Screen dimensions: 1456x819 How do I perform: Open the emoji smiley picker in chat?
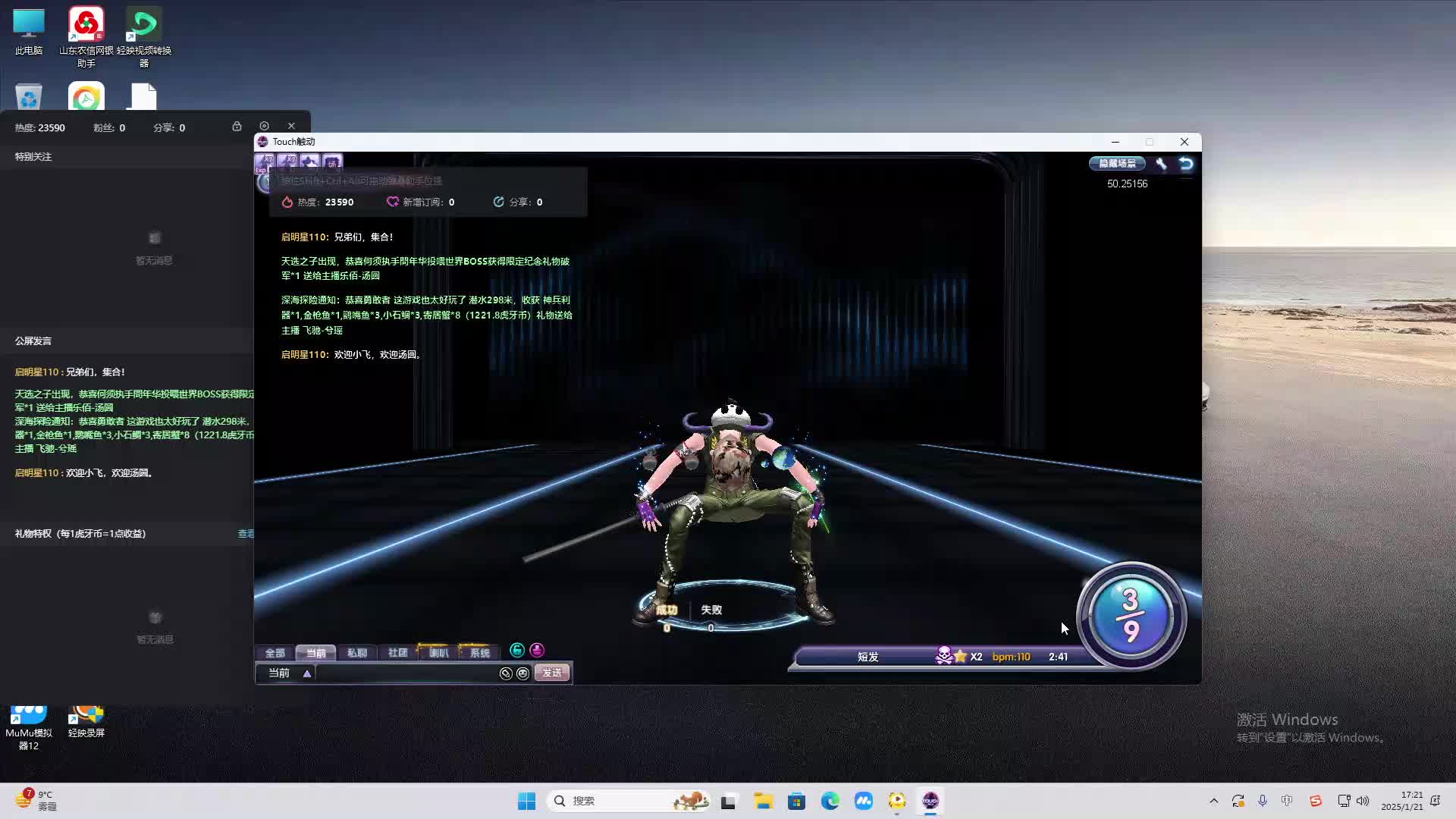522,673
